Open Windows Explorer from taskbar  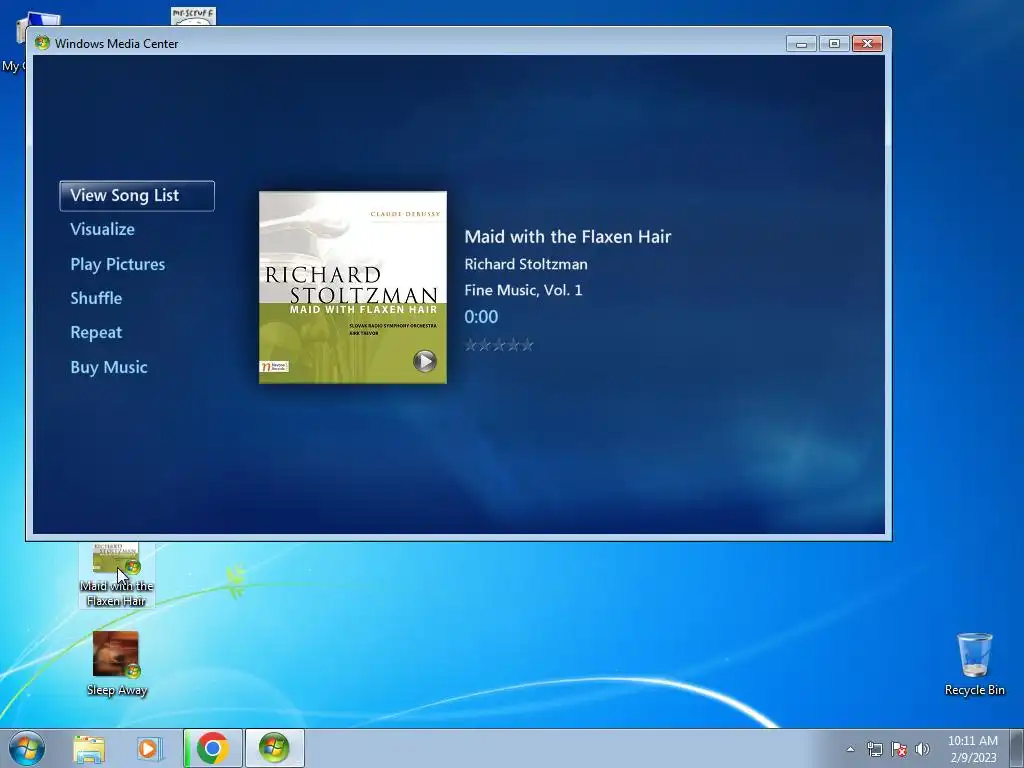89,749
